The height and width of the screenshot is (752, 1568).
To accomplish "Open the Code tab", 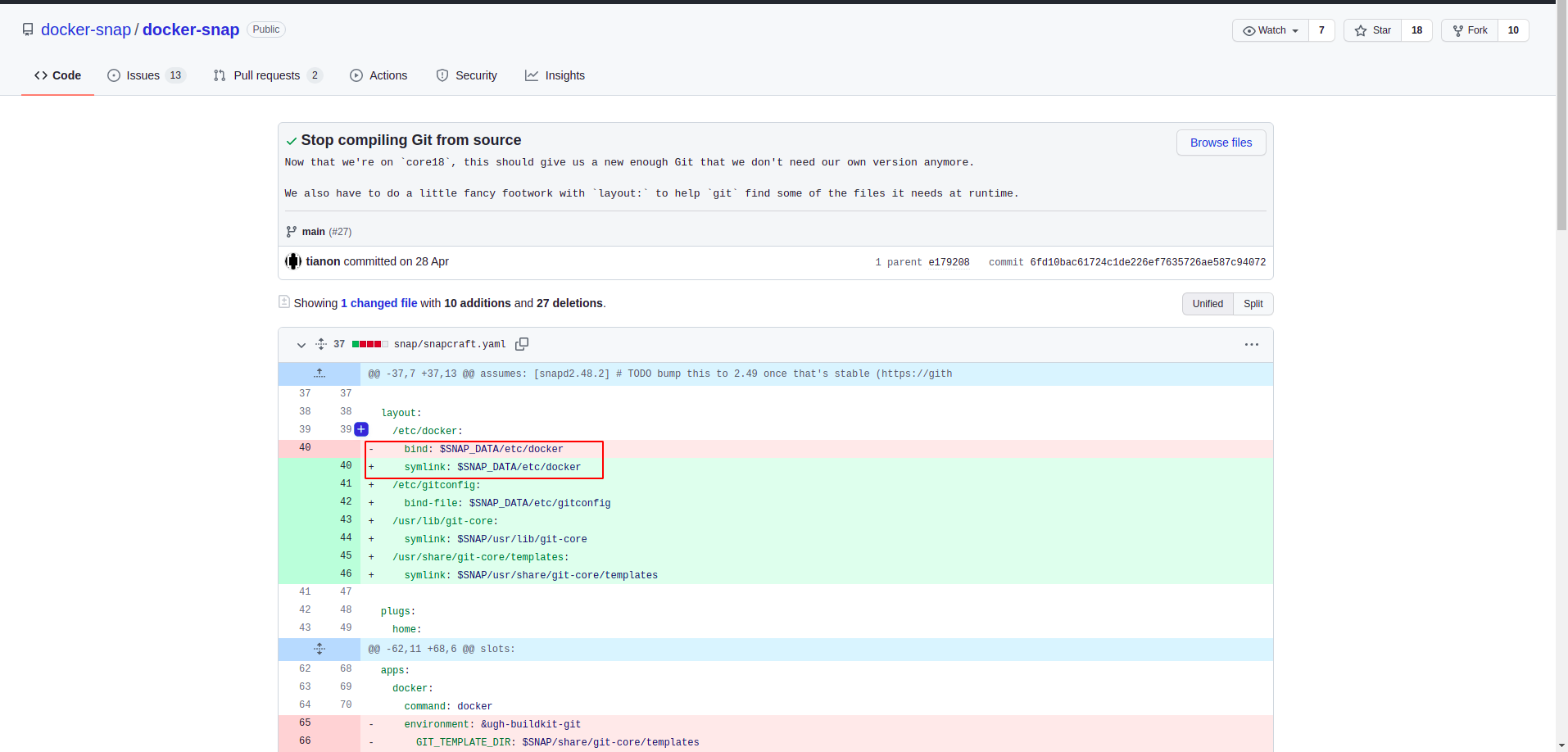I will click(x=57, y=75).
